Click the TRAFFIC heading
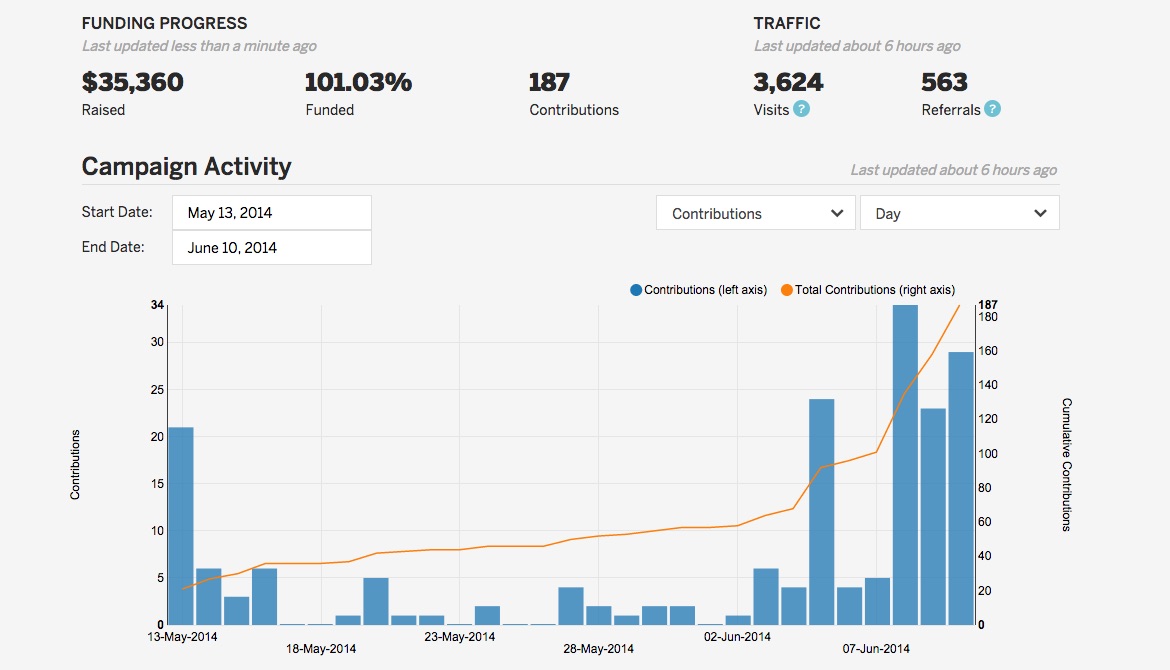Image resolution: width=1170 pixels, height=670 pixels. pyautogui.click(x=786, y=23)
